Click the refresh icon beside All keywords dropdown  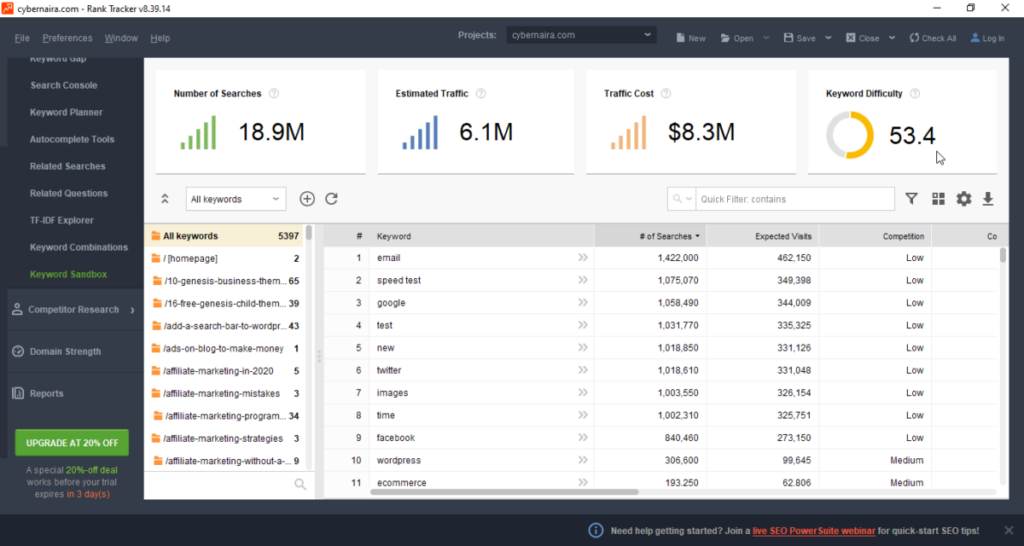click(x=332, y=199)
